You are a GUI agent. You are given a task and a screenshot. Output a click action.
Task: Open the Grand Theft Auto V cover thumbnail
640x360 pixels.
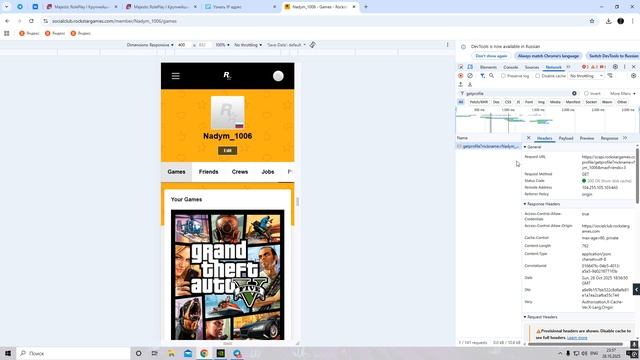227,275
